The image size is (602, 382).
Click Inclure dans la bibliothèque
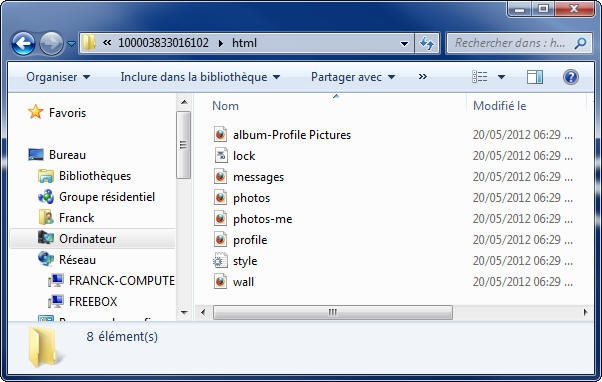click(200, 77)
